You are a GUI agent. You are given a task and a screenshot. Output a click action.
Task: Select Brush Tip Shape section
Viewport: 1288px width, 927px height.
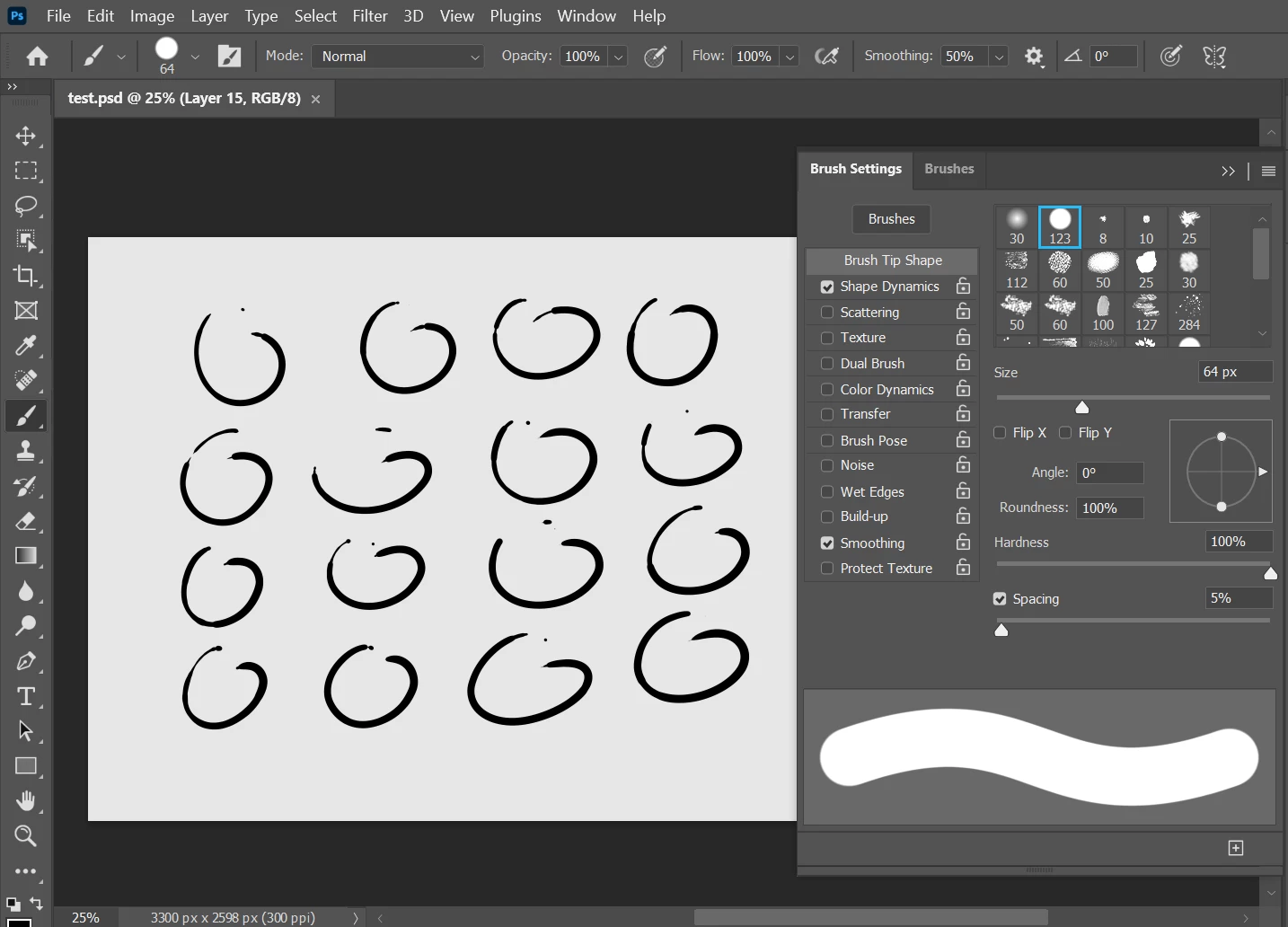click(x=893, y=260)
